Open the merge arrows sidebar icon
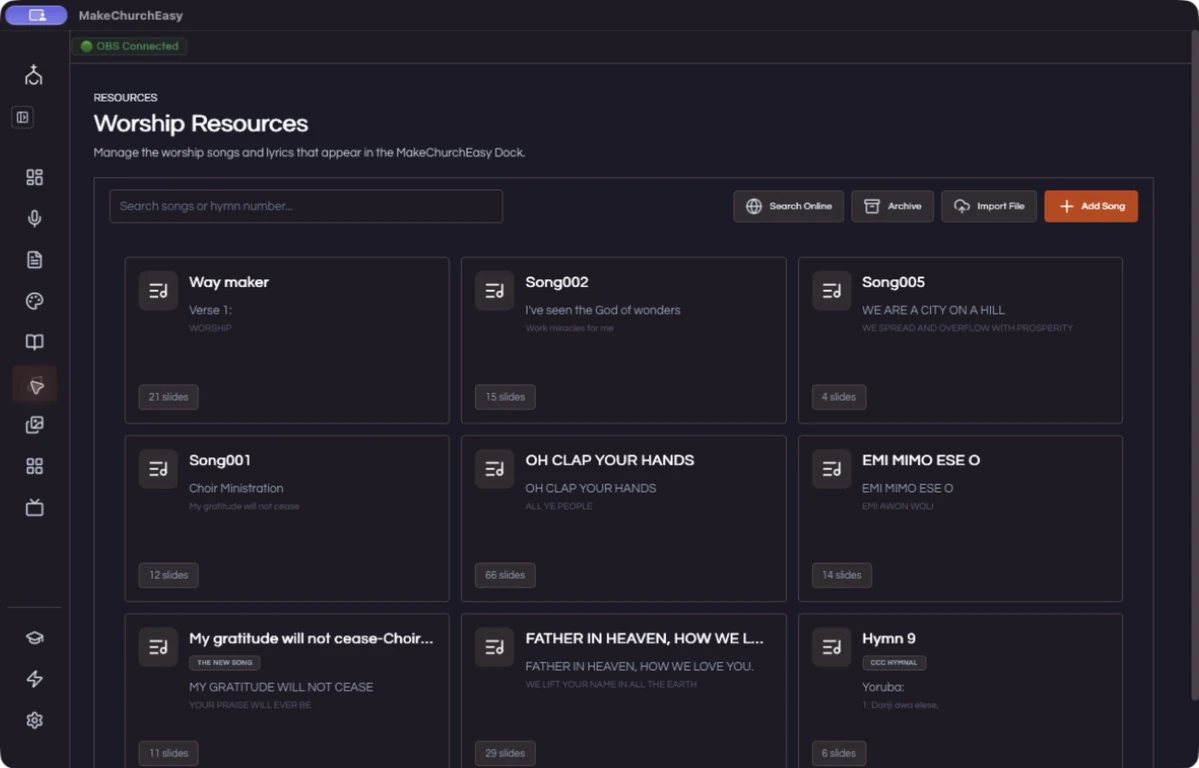Screen dimensions: 1199x768 [x=34, y=75]
